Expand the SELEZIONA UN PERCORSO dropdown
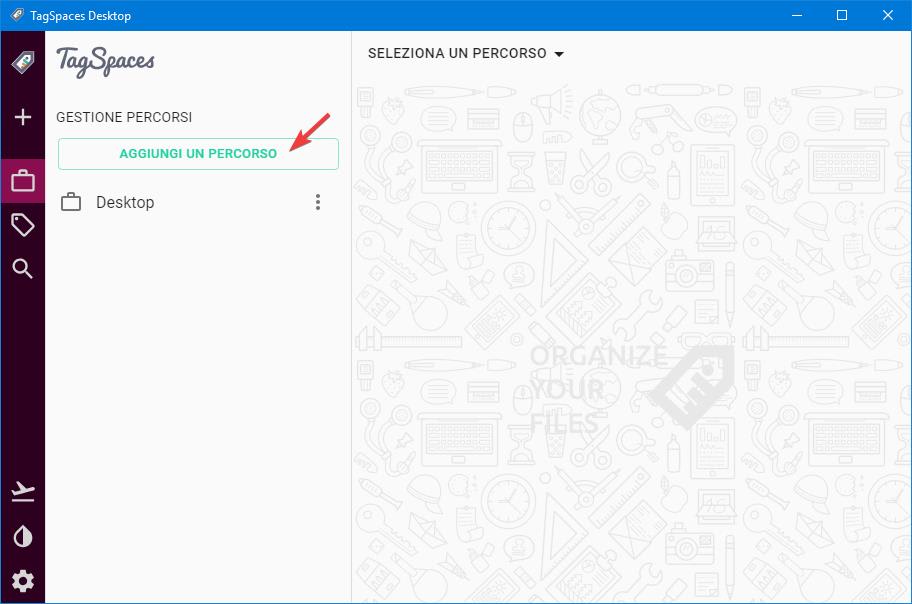This screenshot has width=912, height=604. coord(466,54)
